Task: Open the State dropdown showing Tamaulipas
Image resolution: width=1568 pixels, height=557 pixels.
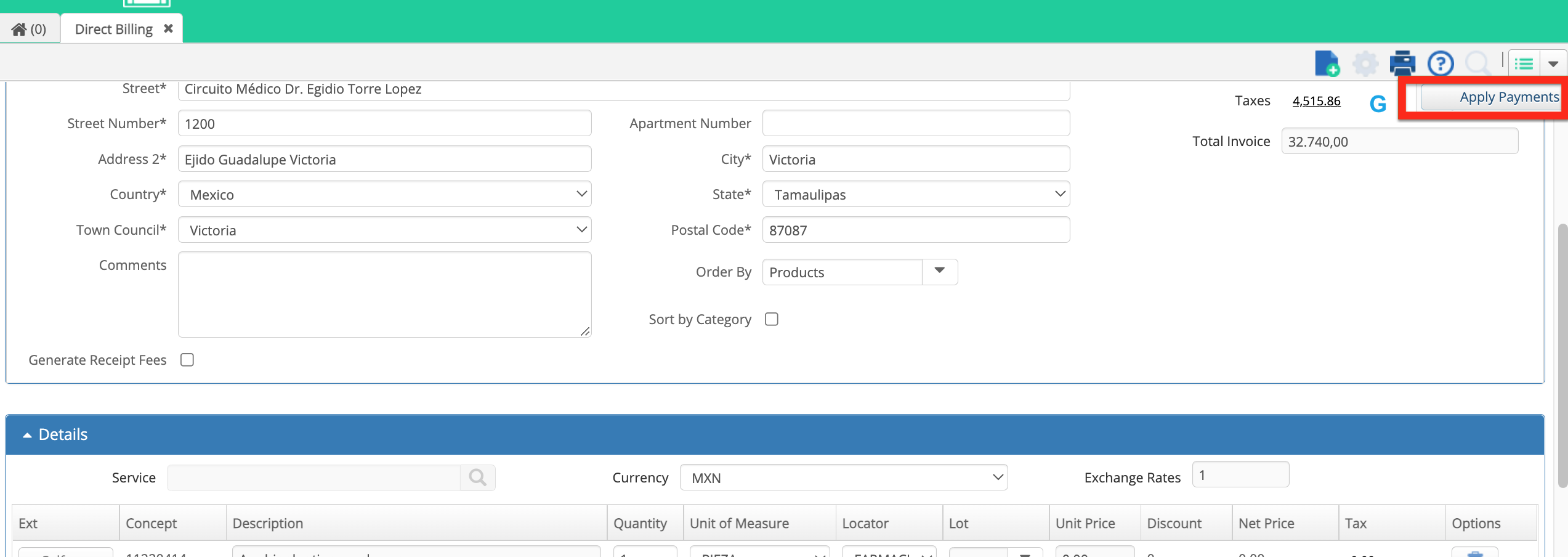Action: point(916,194)
